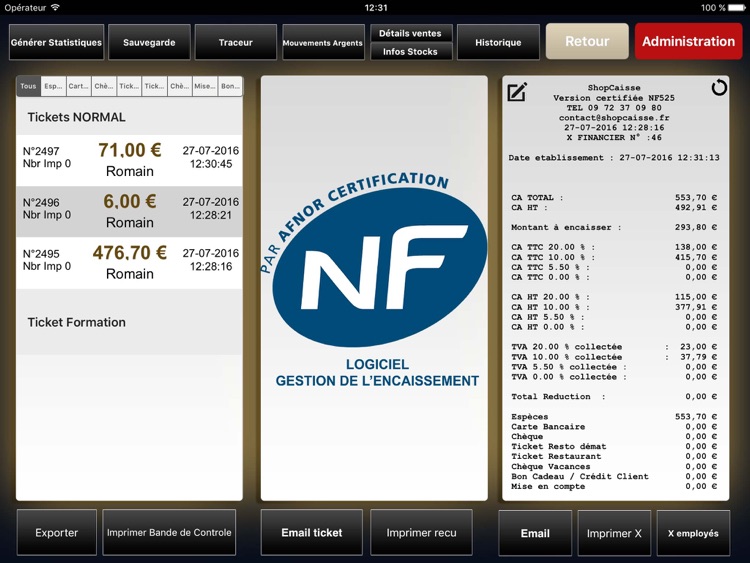The image size is (750, 563).
Task: Click the Total Reduction line
Action: pos(614,397)
